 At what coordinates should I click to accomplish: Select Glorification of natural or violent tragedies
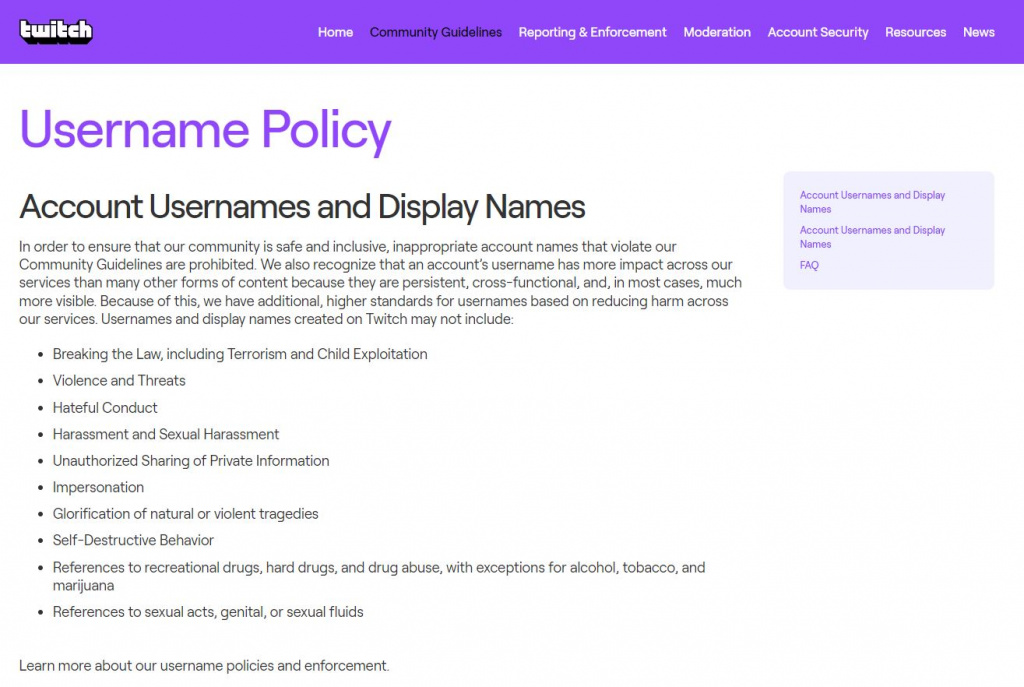pyautogui.click(x=185, y=514)
